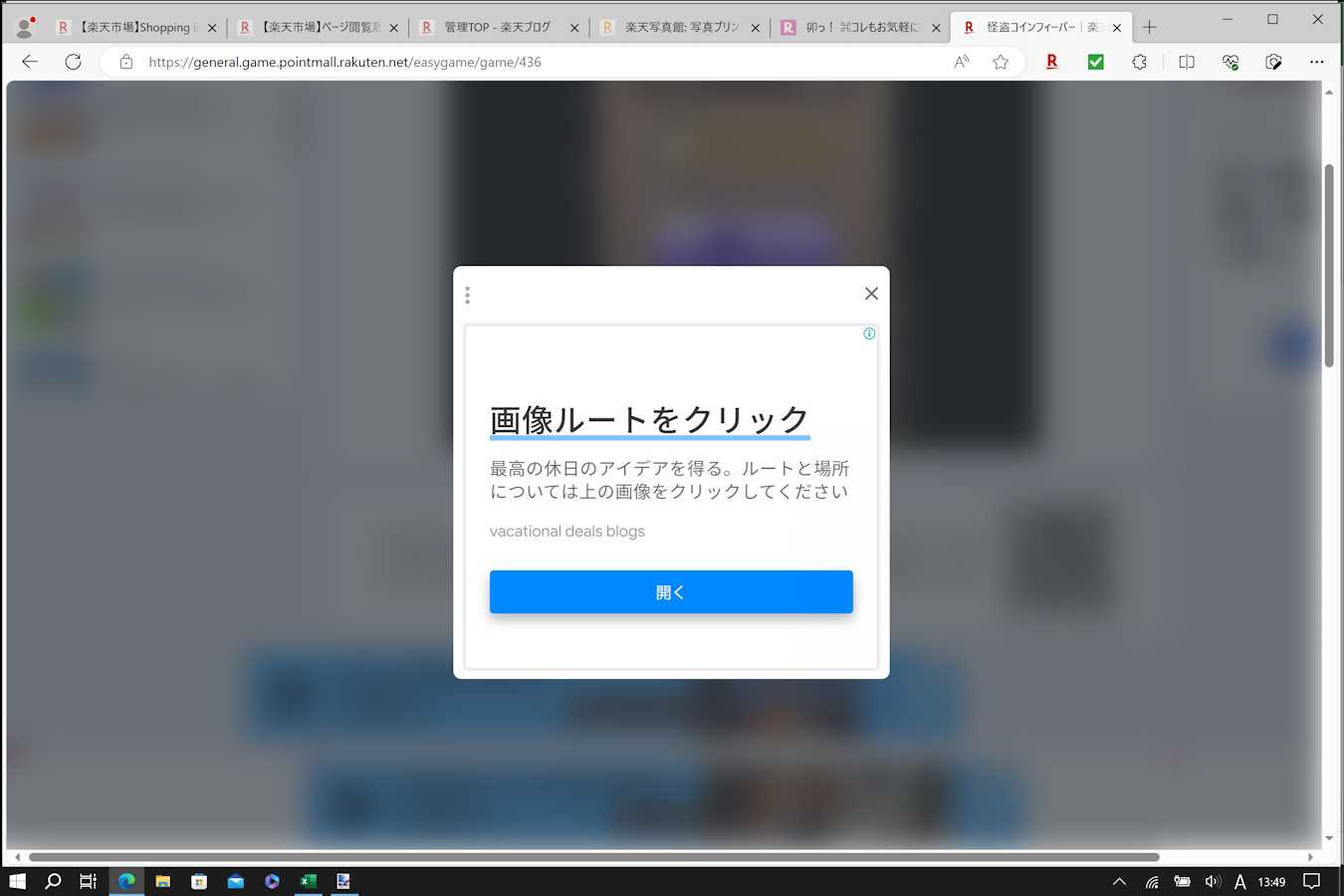Close the 楽天写真館 tab
This screenshot has height=896, width=1344.
(755, 28)
